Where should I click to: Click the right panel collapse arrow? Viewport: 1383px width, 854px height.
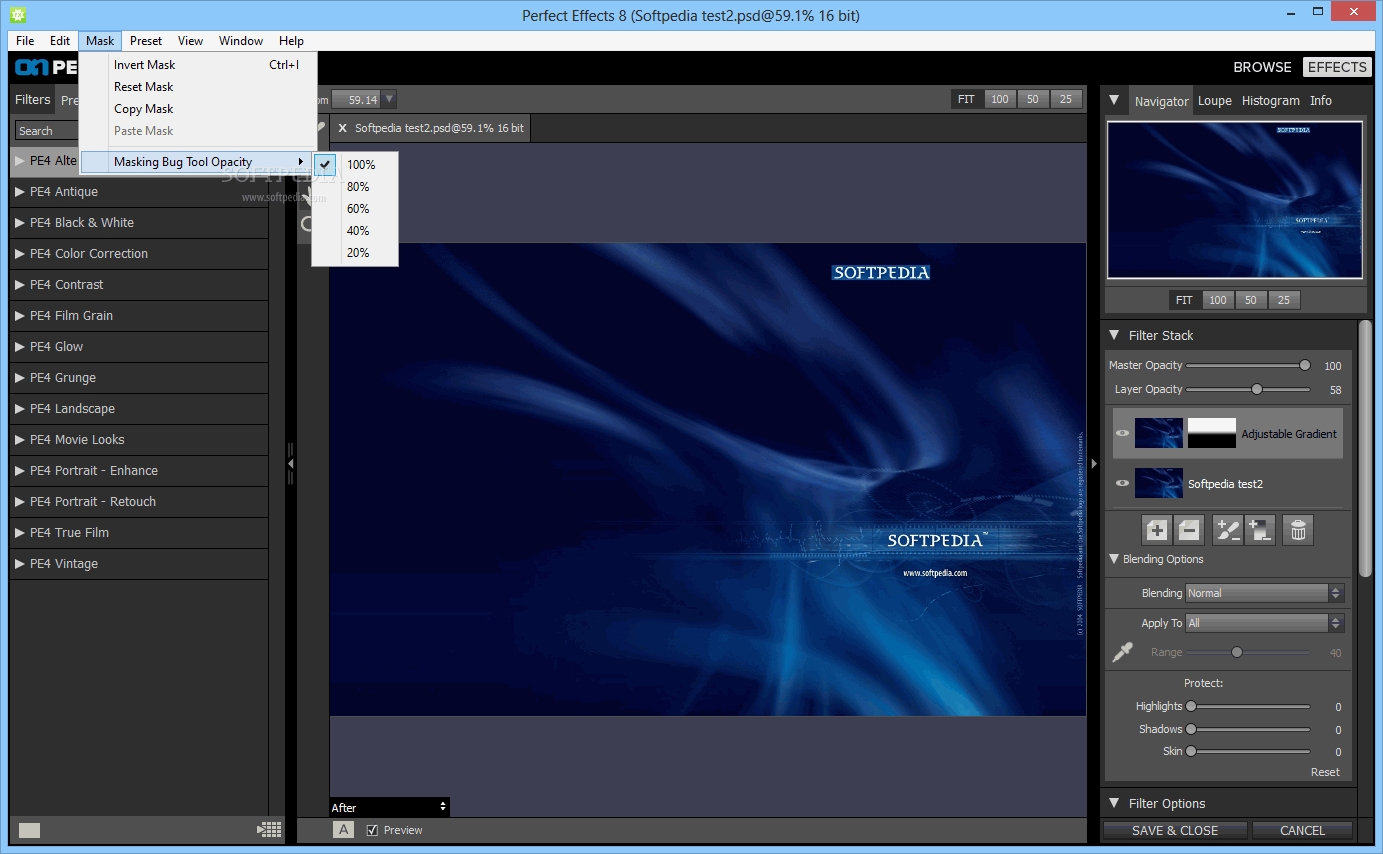pos(1093,464)
